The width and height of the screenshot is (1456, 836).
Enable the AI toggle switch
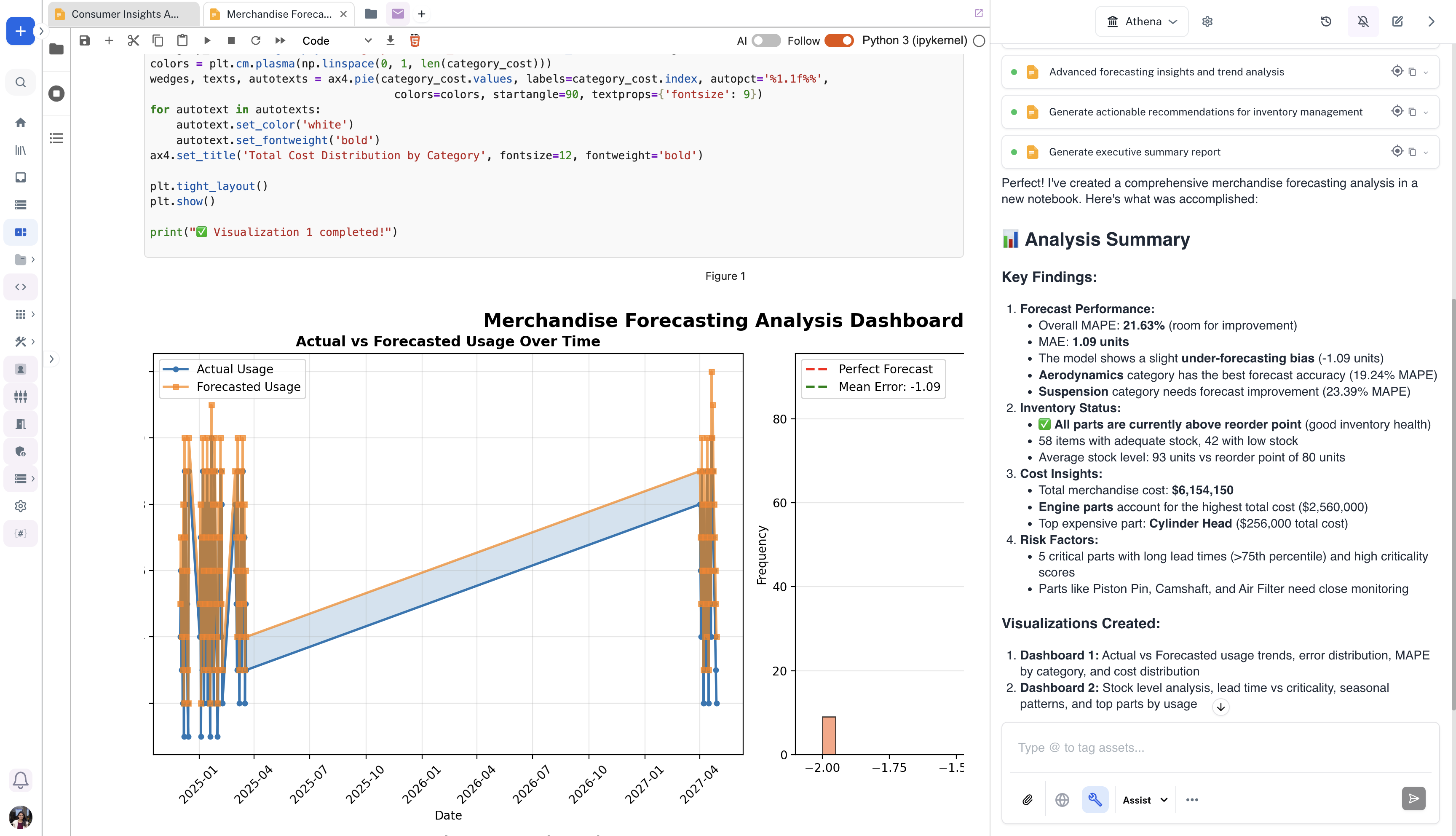tap(765, 40)
